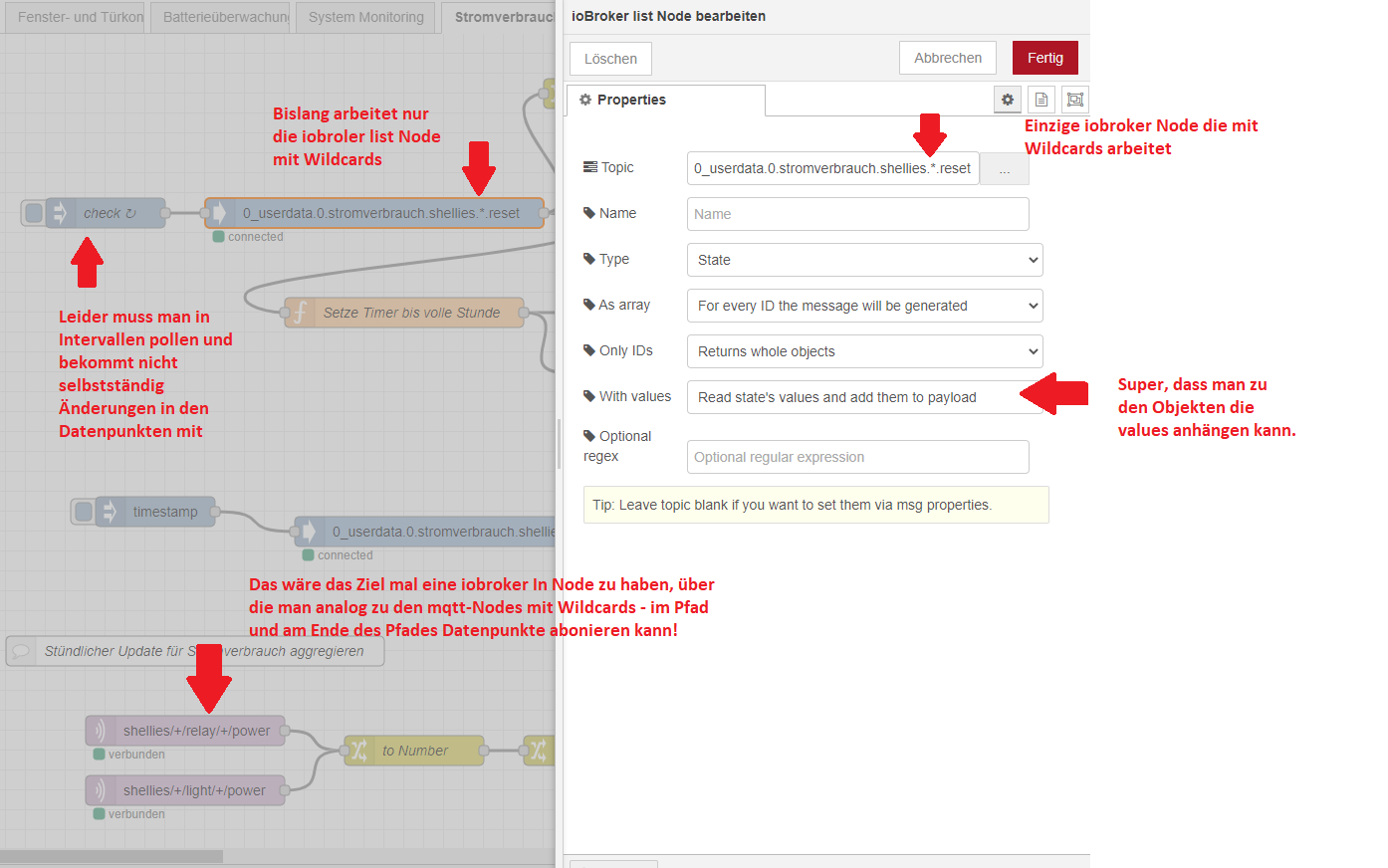Viewport: 1388px width, 868px height.
Task: Switch to Stromverbrauch tab
Action: (499, 17)
